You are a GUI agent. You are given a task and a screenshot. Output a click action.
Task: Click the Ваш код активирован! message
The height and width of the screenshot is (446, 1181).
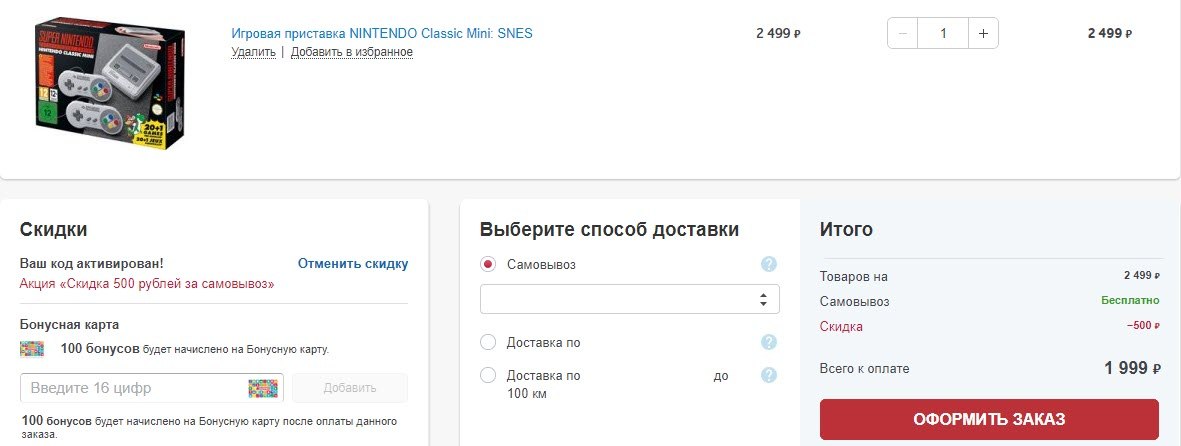click(91, 264)
